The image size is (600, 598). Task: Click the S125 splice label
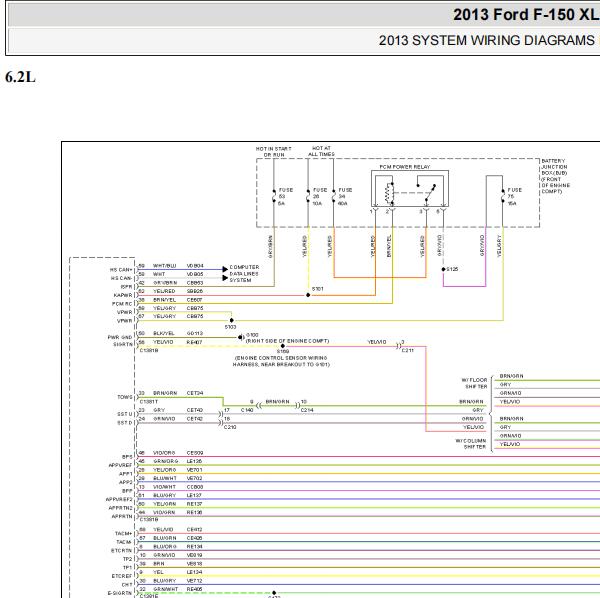click(x=452, y=269)
